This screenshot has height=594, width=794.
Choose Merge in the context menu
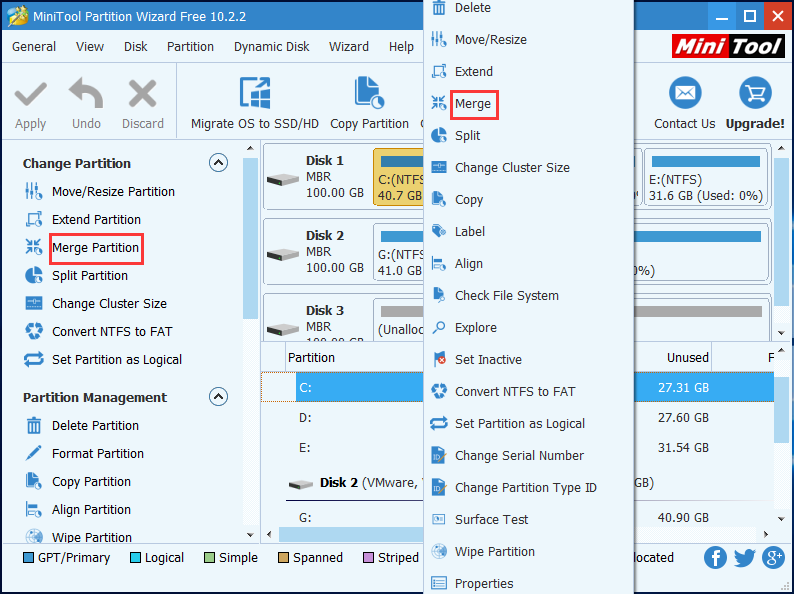pos(528,103)
